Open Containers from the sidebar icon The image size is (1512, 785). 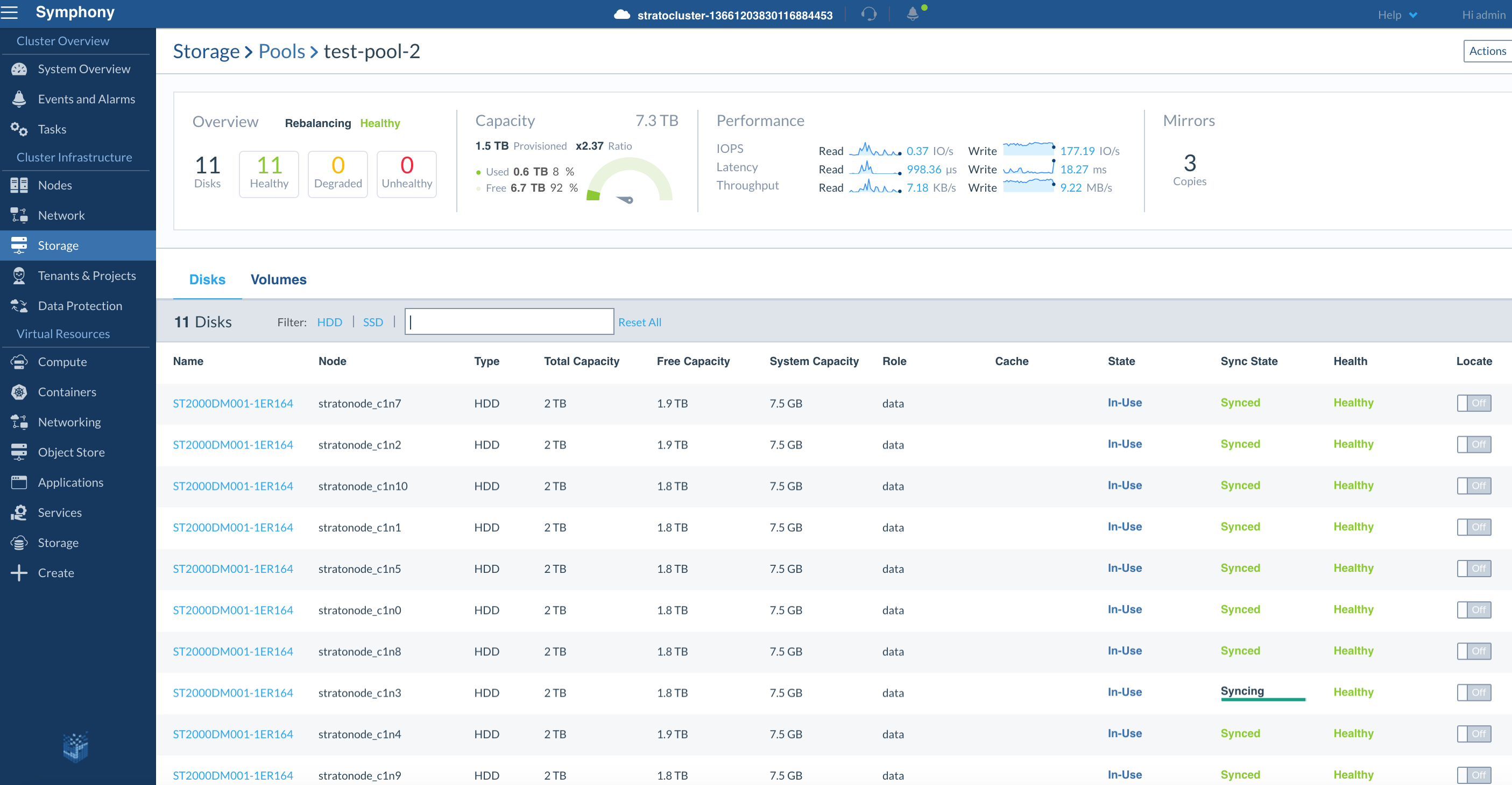[x=19, y=391]
